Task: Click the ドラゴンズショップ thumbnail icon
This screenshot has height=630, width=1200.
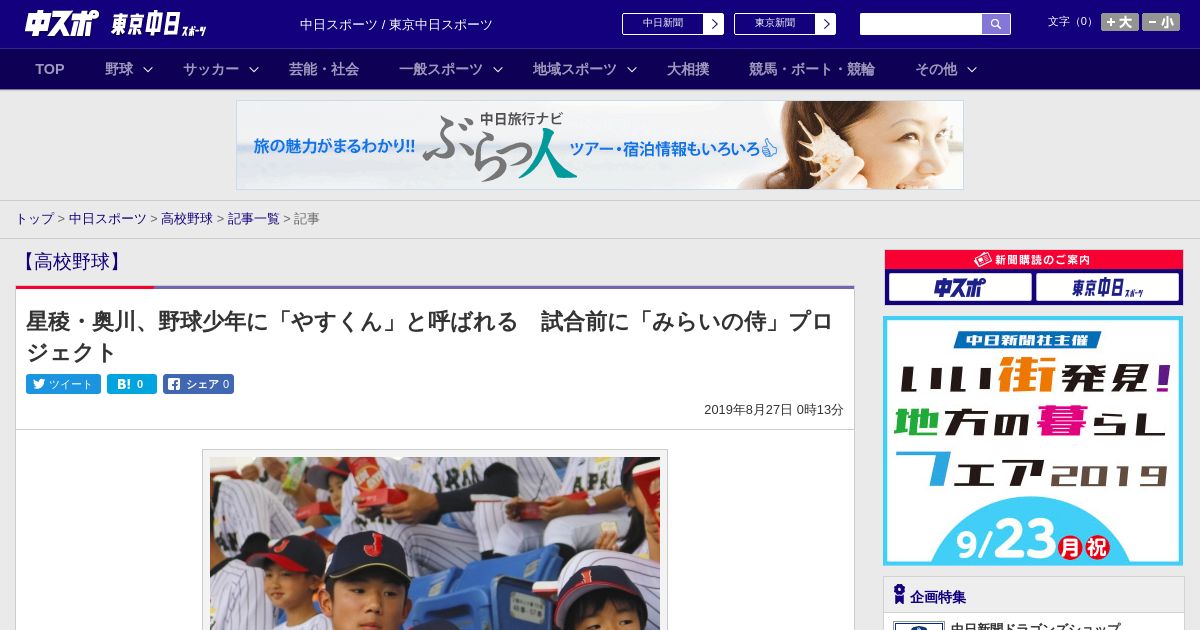Action: tap(919, 626)
